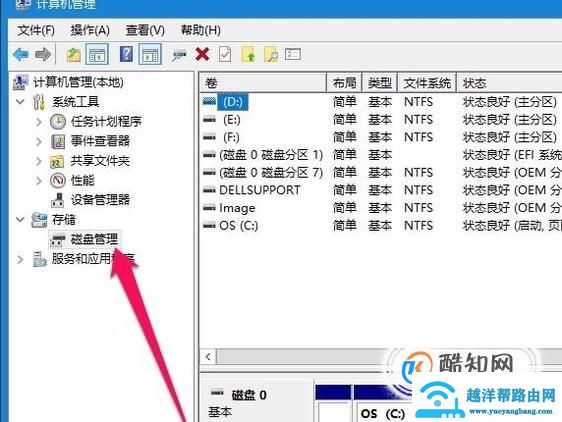Click the list view settings toolbar icon
562x422 pixels.
click(x=293, y=54)
